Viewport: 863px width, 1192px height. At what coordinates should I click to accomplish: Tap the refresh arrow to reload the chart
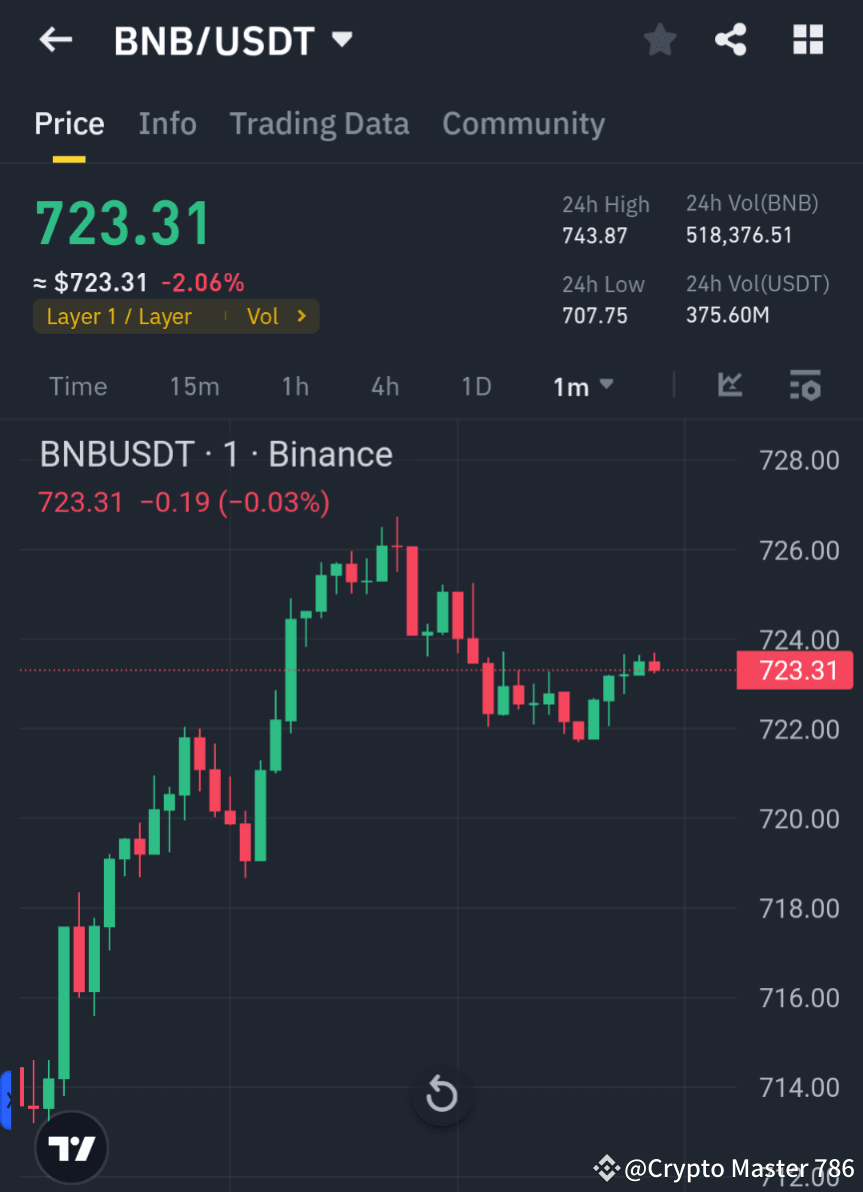tap(442, 1095)
